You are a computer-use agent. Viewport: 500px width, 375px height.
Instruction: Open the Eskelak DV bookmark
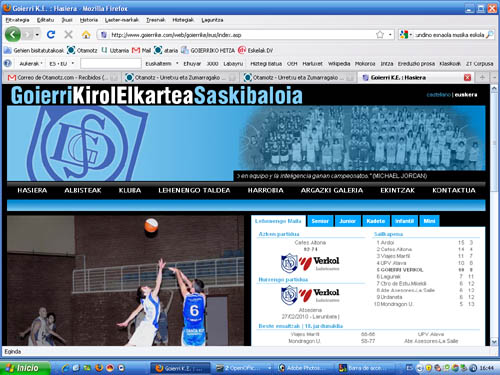(x=255, y=50)
